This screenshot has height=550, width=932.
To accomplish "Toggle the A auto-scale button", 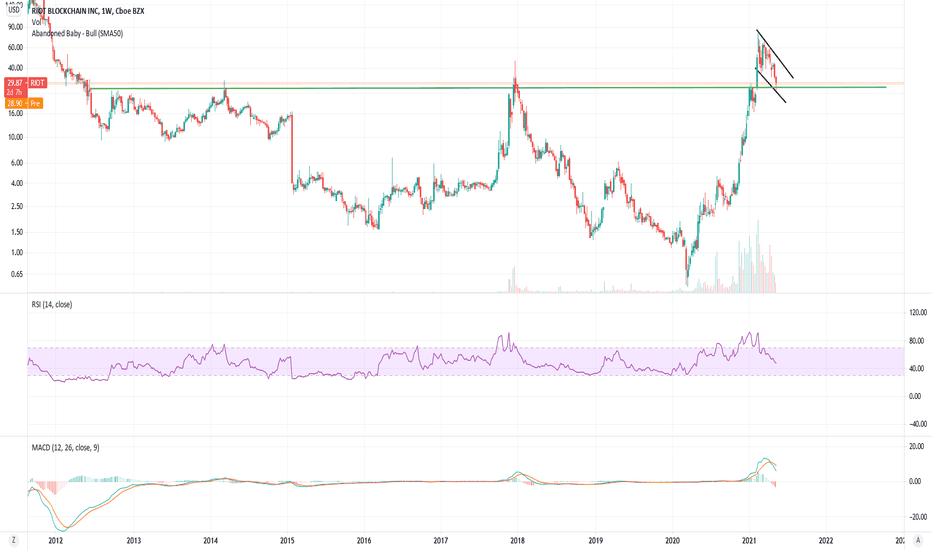I will (x=918, y=540).
